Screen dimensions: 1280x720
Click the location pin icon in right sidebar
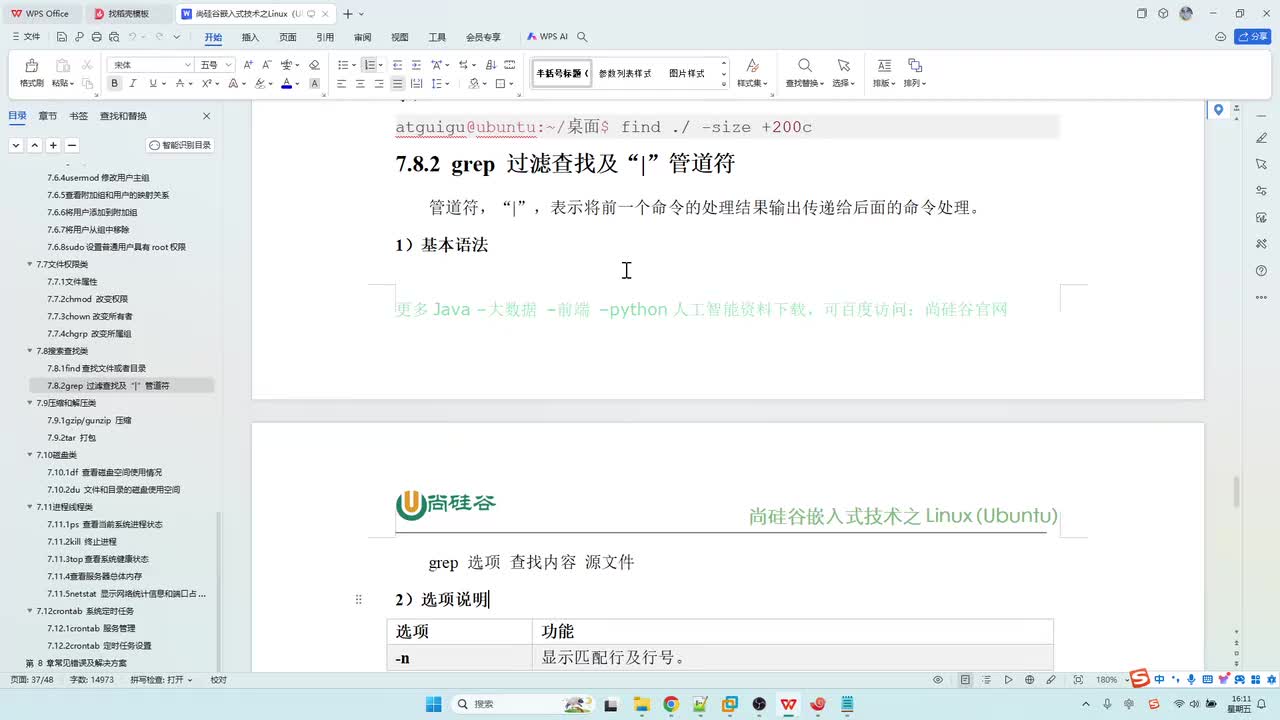pyautogui.click(x=1218, y=109)
